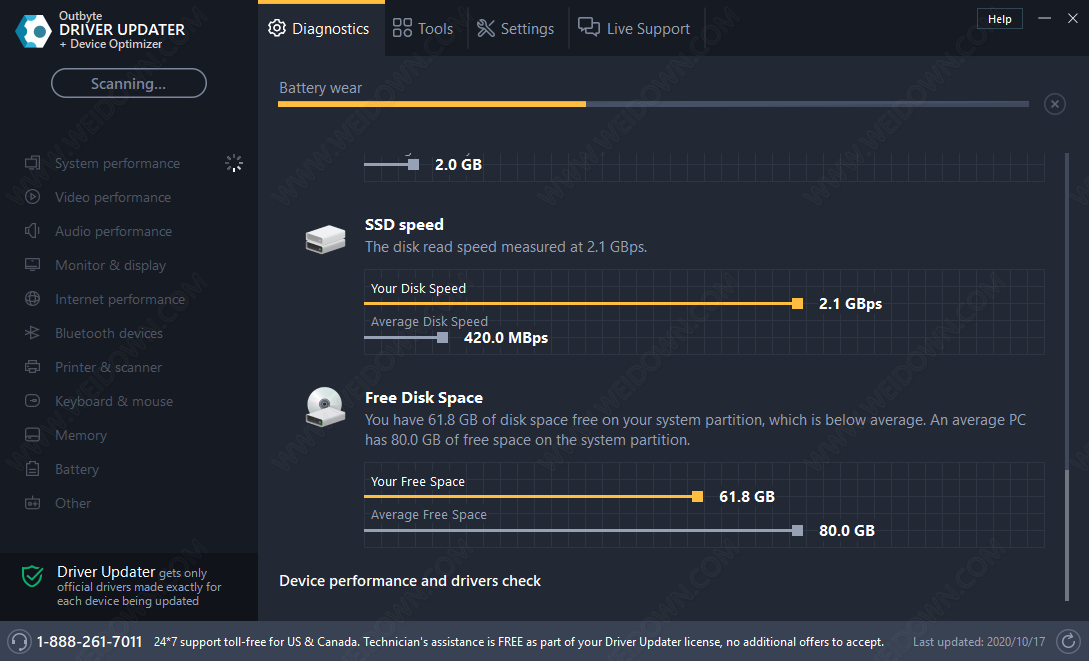Click the SSD speed drive icon
Image resolution: width=1089 pixels, height=661 pixels.
tap(325, 240)
